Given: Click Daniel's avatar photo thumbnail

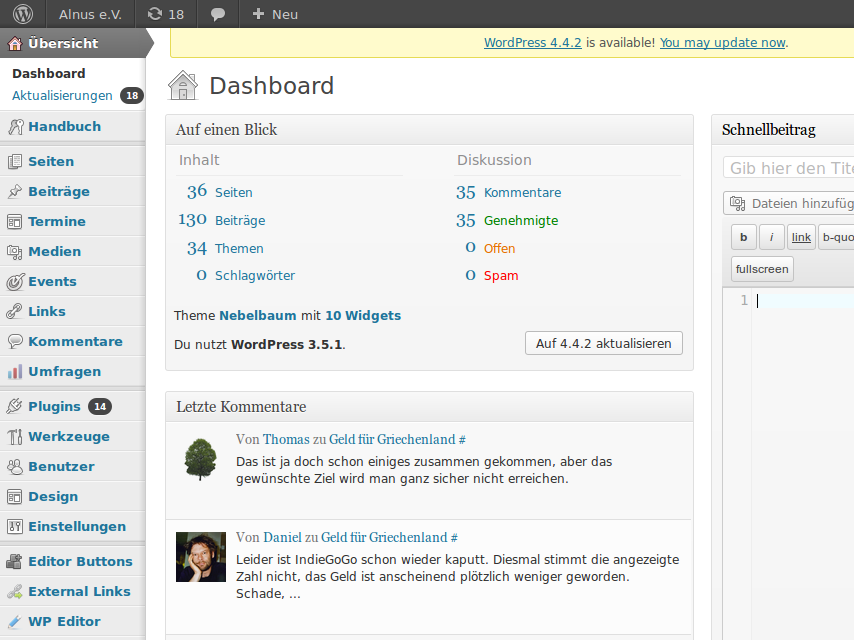Looking at the screenshot, I should click(x=201, y=557).
